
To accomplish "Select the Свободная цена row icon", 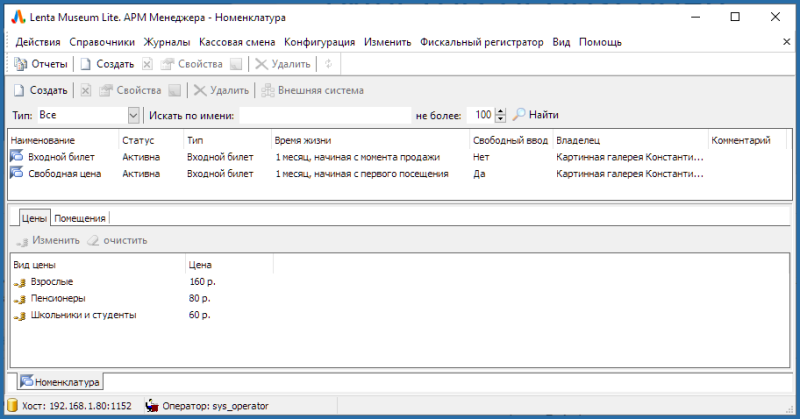I will tap(17, 173).
